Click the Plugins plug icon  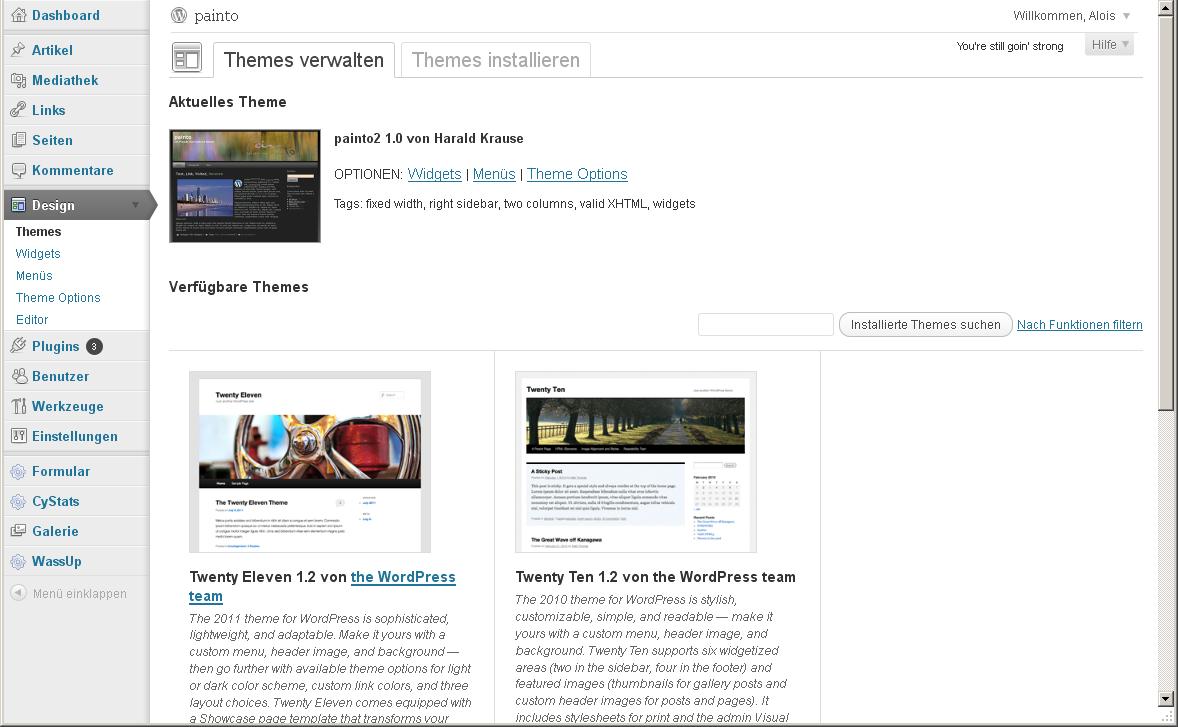click(x=18, y=346)
